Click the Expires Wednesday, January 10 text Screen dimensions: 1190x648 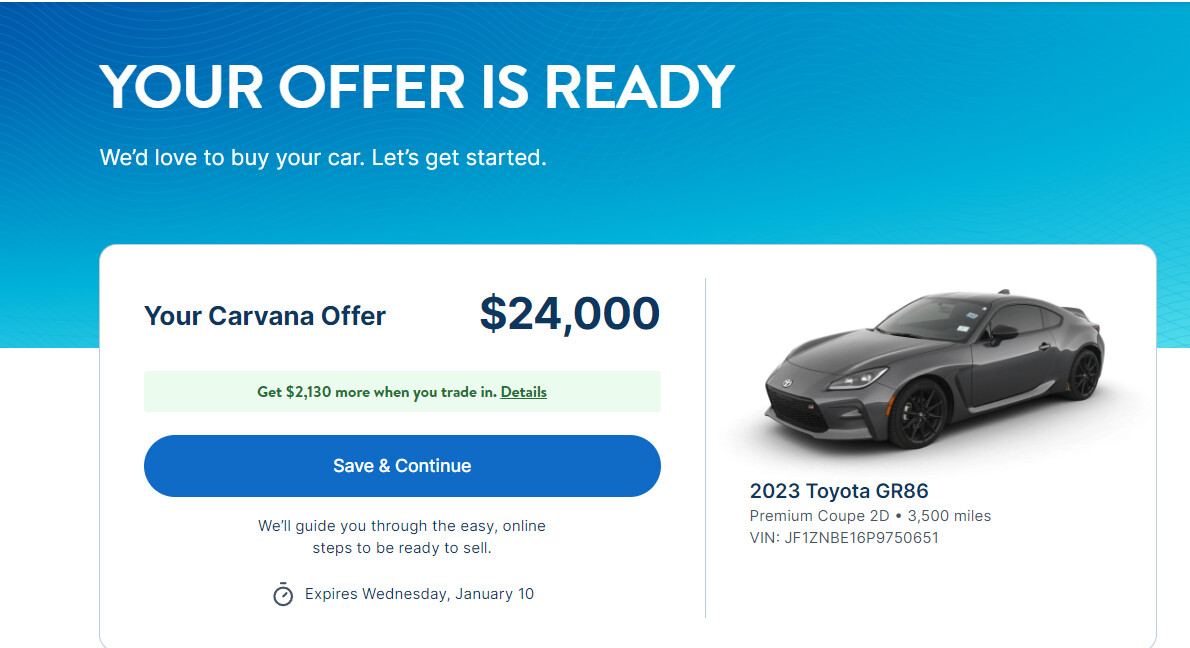pos(419,594)
